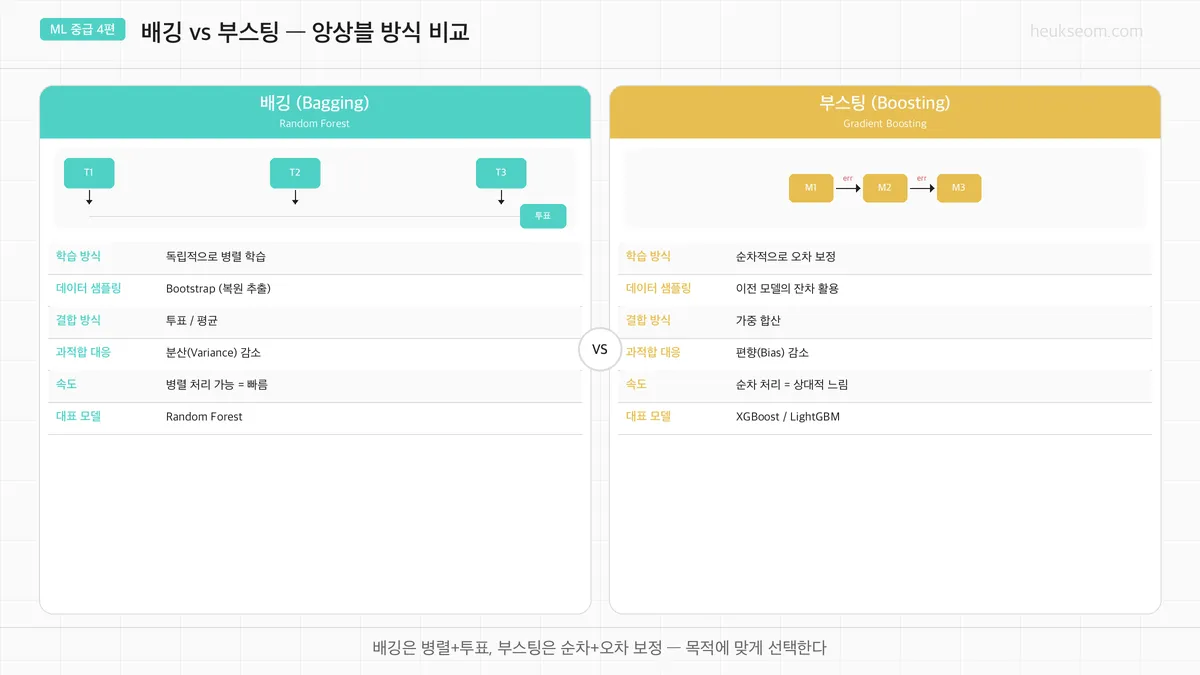The image size is (1200, 675).
Task: Click the first 'err' label between M1 and M2
Action: tap(847, 178)
